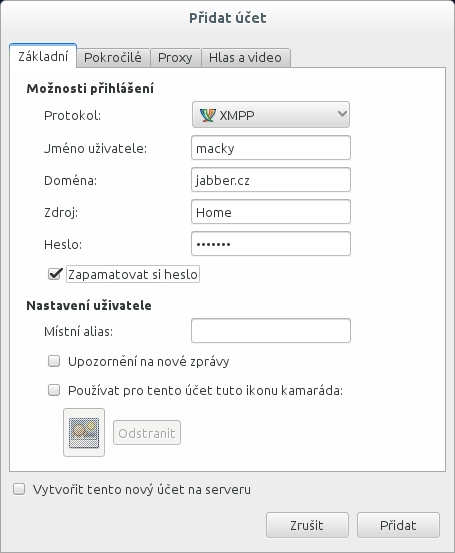The width and height of the screenshot is (455, 553).
Task: Click the Přidat button
Action: (x=398, y=525)
